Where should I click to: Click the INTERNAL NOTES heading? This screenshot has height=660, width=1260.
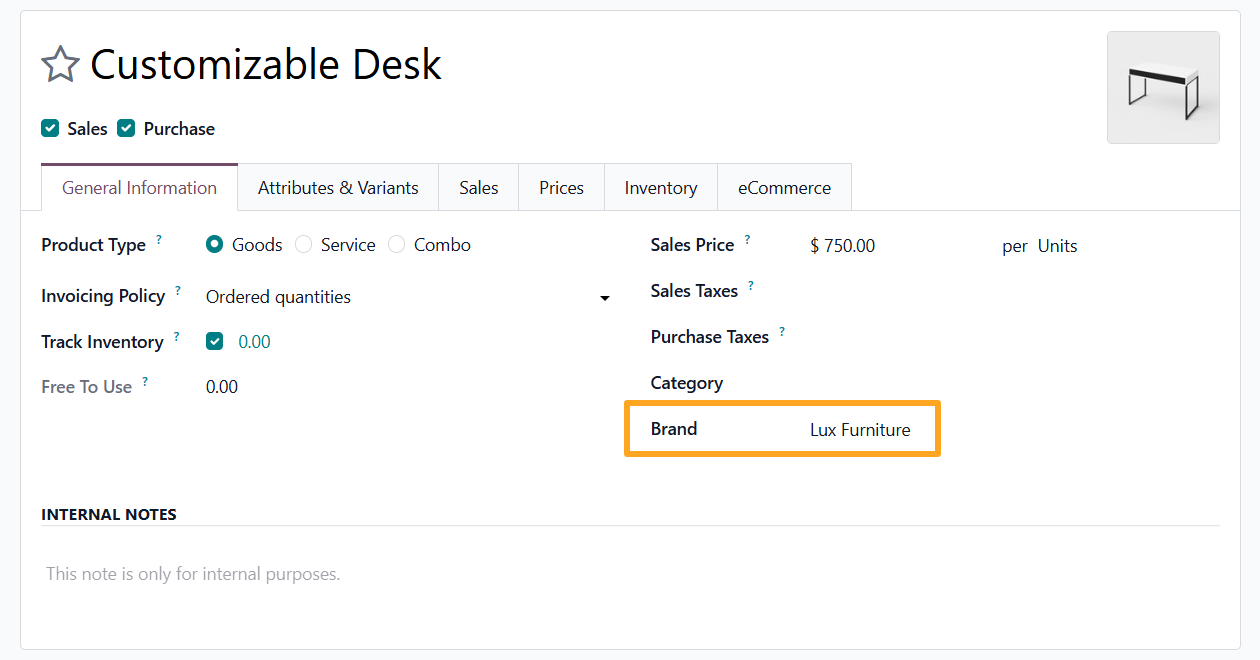pyautogui.click(x=109, y=515)
